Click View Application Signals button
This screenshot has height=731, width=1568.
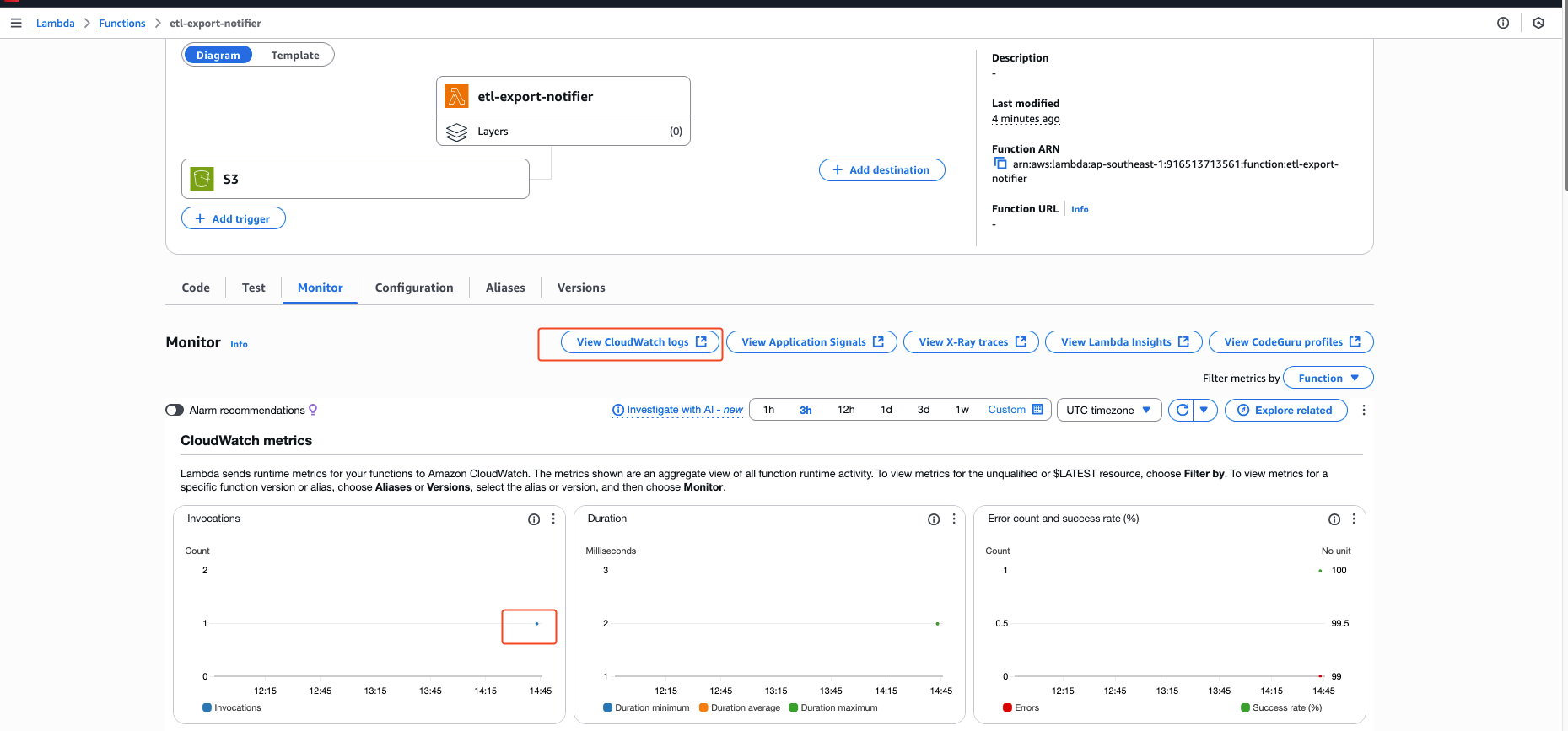point(811,341)
